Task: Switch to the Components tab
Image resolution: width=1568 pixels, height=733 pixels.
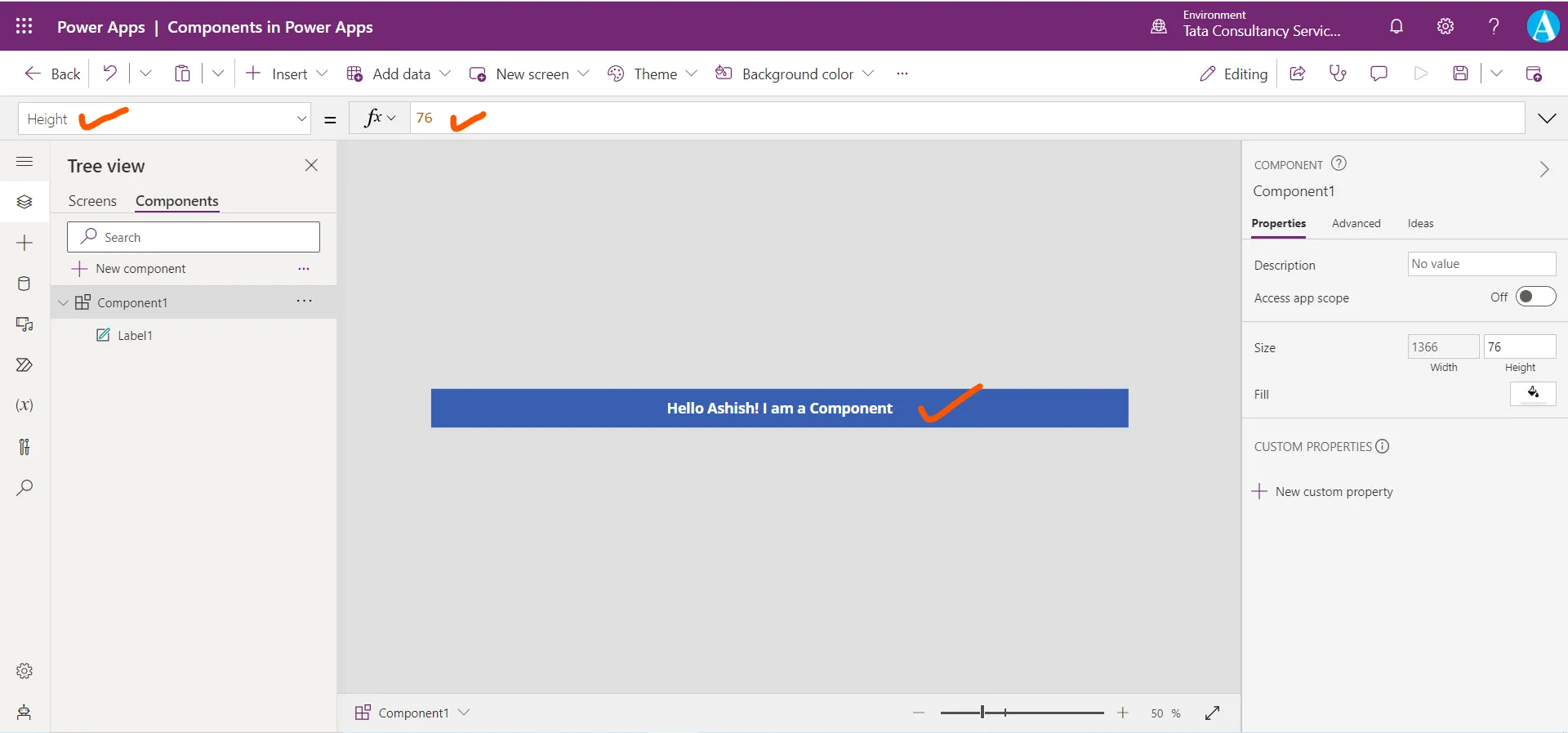Action: click(177, 201)
